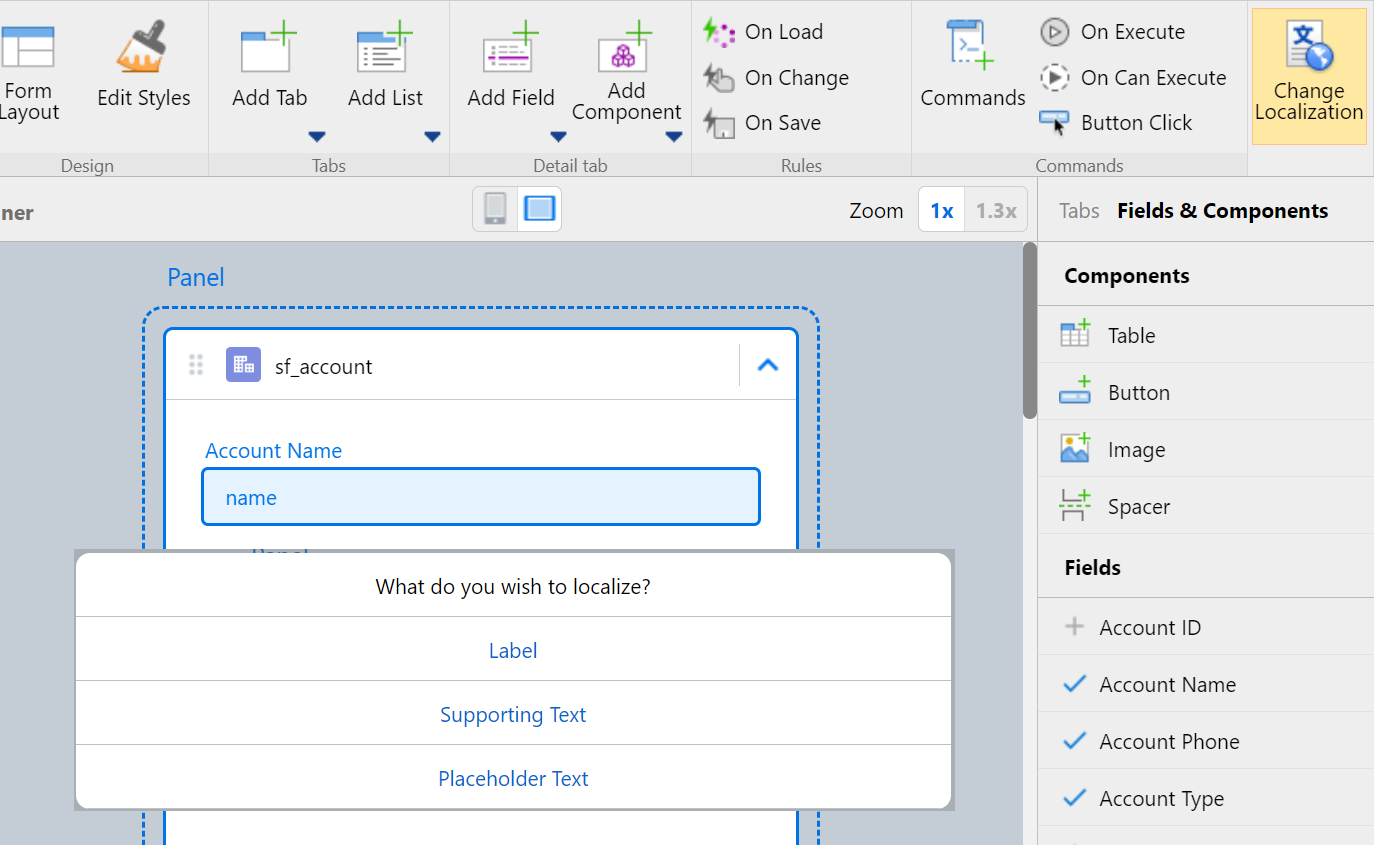This screenshot has width=1374, height=845.
Task: Add an On Load rule
Action: (764, 32)
